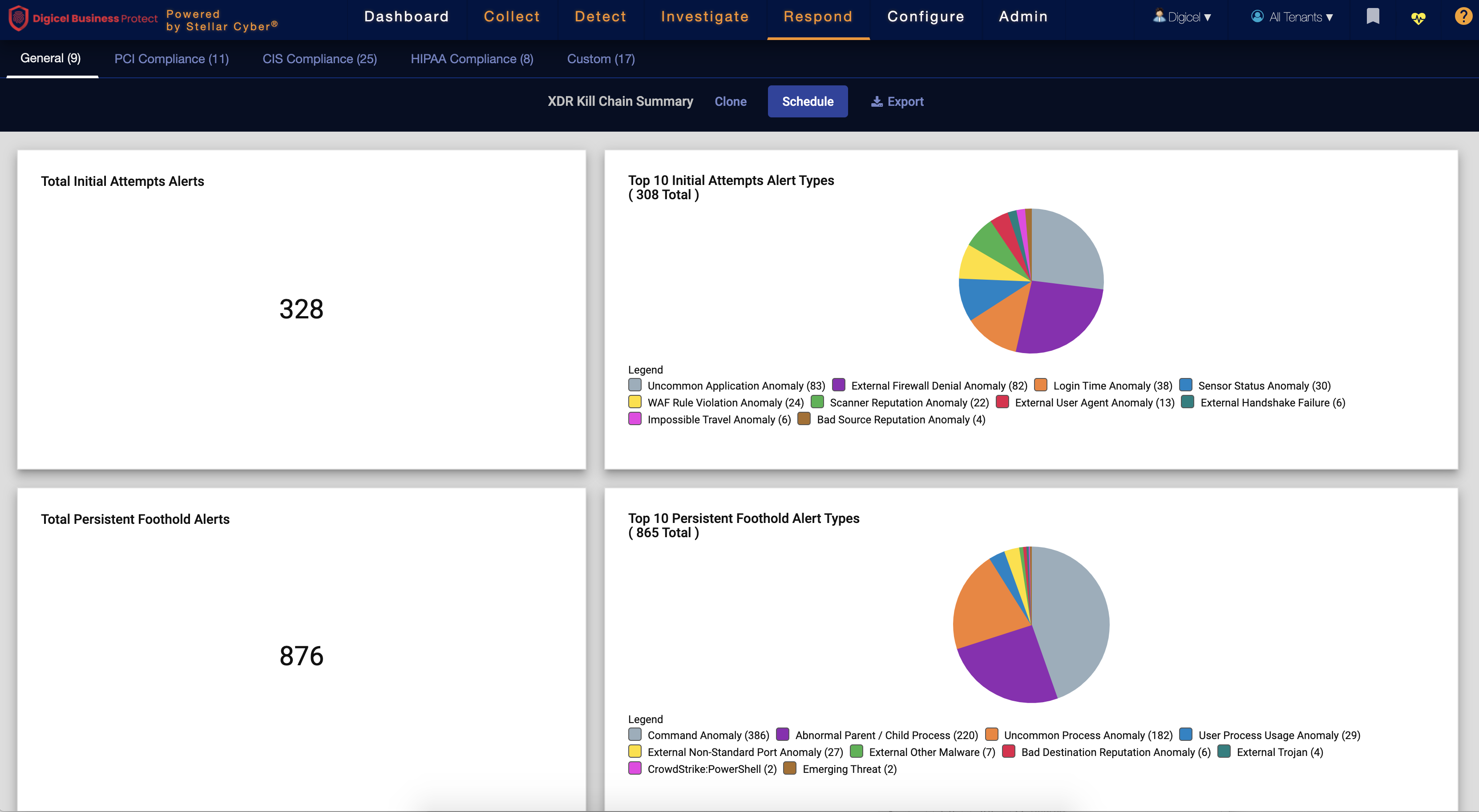1479x812 pixels.
Task: Click External Firewall Denial Anomaly purple swatch
Action: tap(838, 385)
